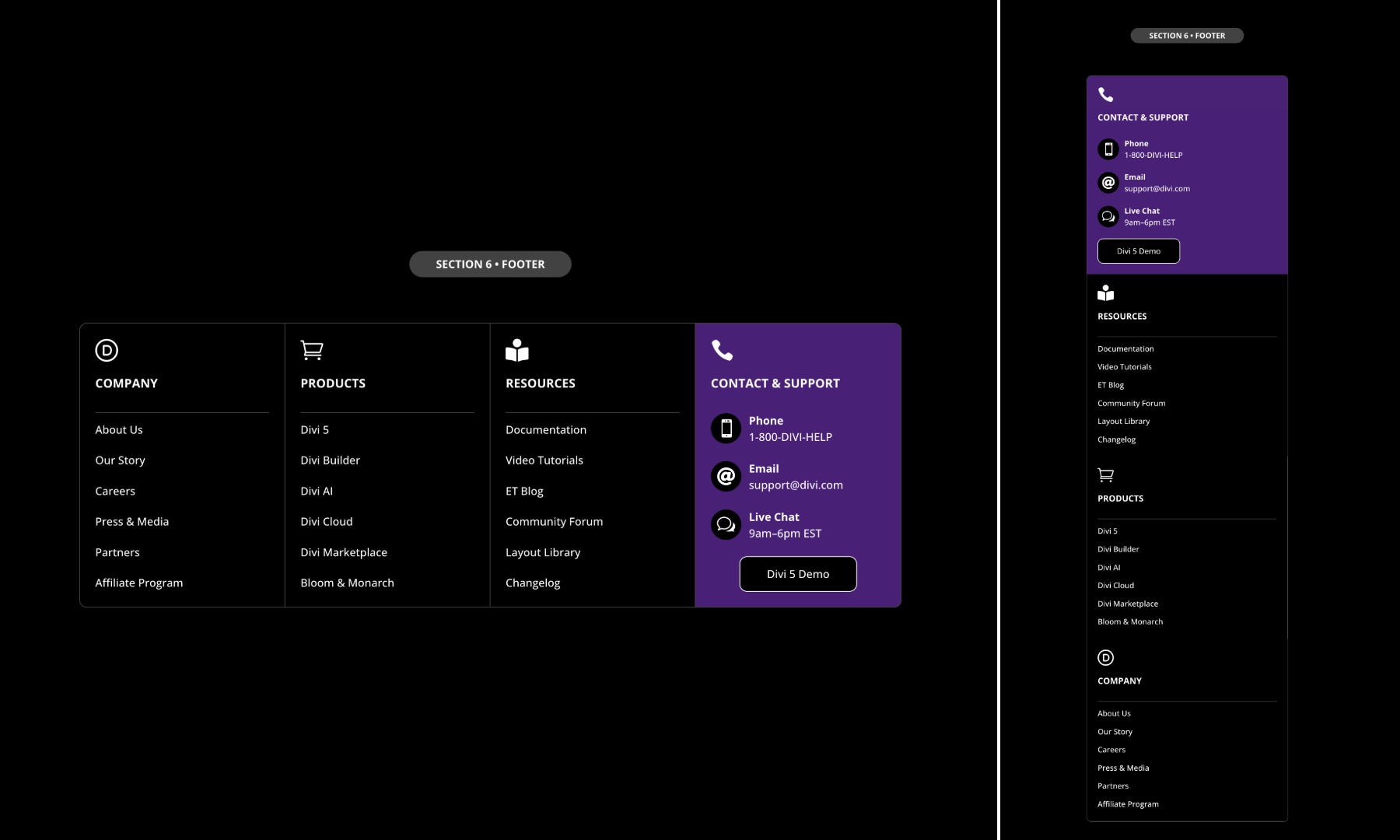Click the phone handset icon in mobile preview

1105,94
